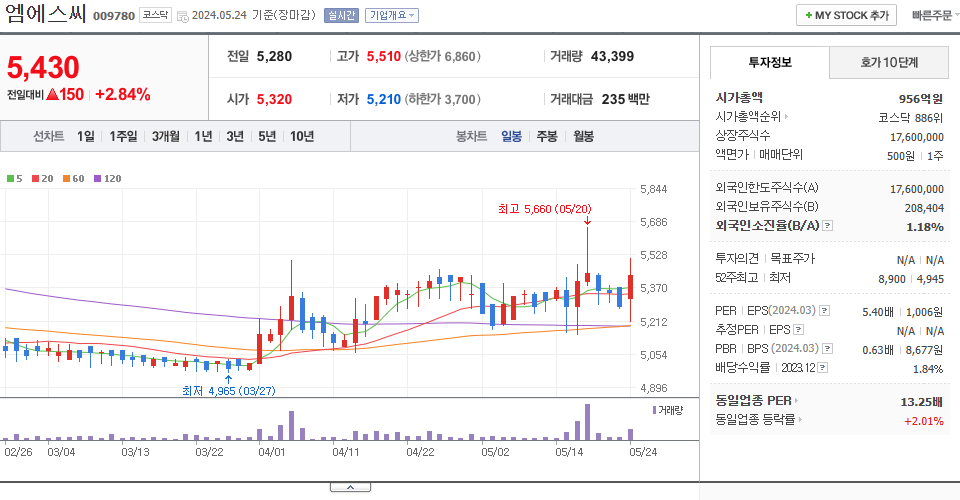Open help icon next to PER EPS(2024.03)

[x=824, y=311]
